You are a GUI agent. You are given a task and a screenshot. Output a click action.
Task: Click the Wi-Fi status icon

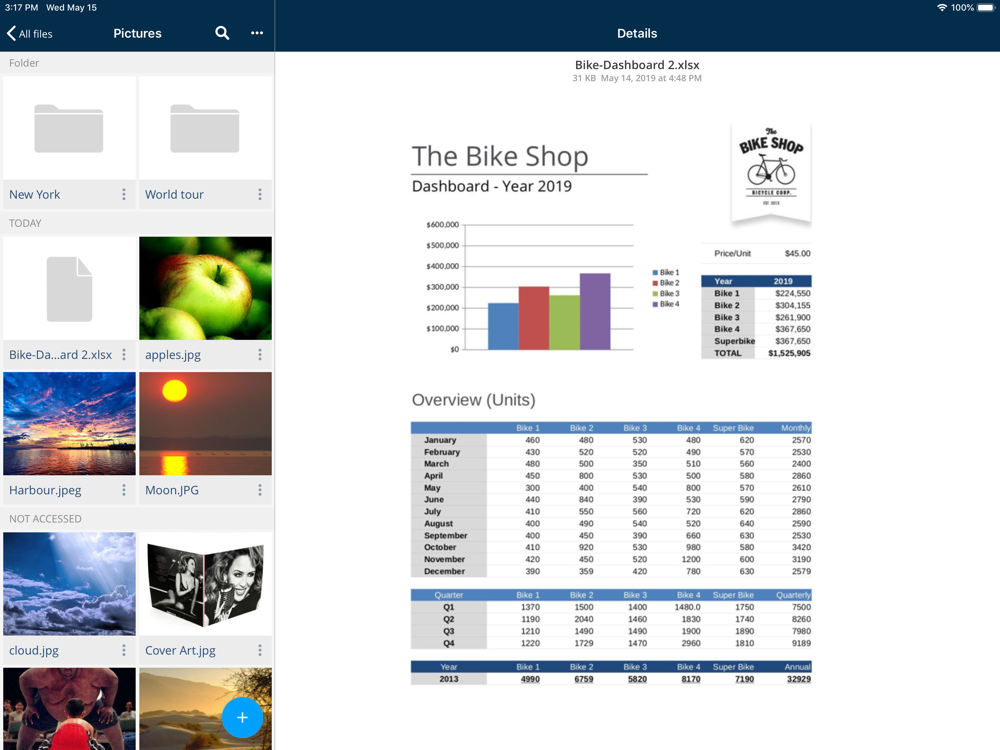coord(941,8)
